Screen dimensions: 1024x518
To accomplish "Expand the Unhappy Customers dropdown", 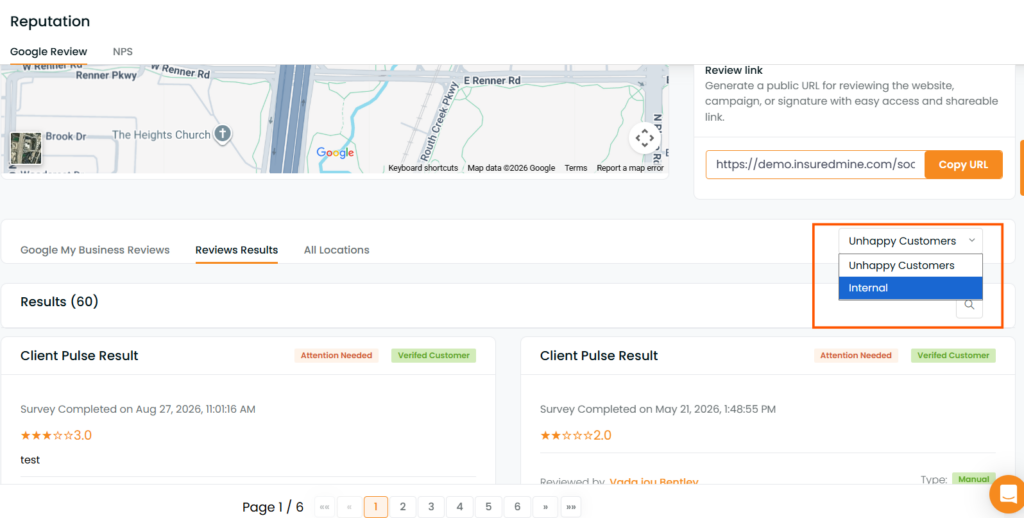I will 910,241.
